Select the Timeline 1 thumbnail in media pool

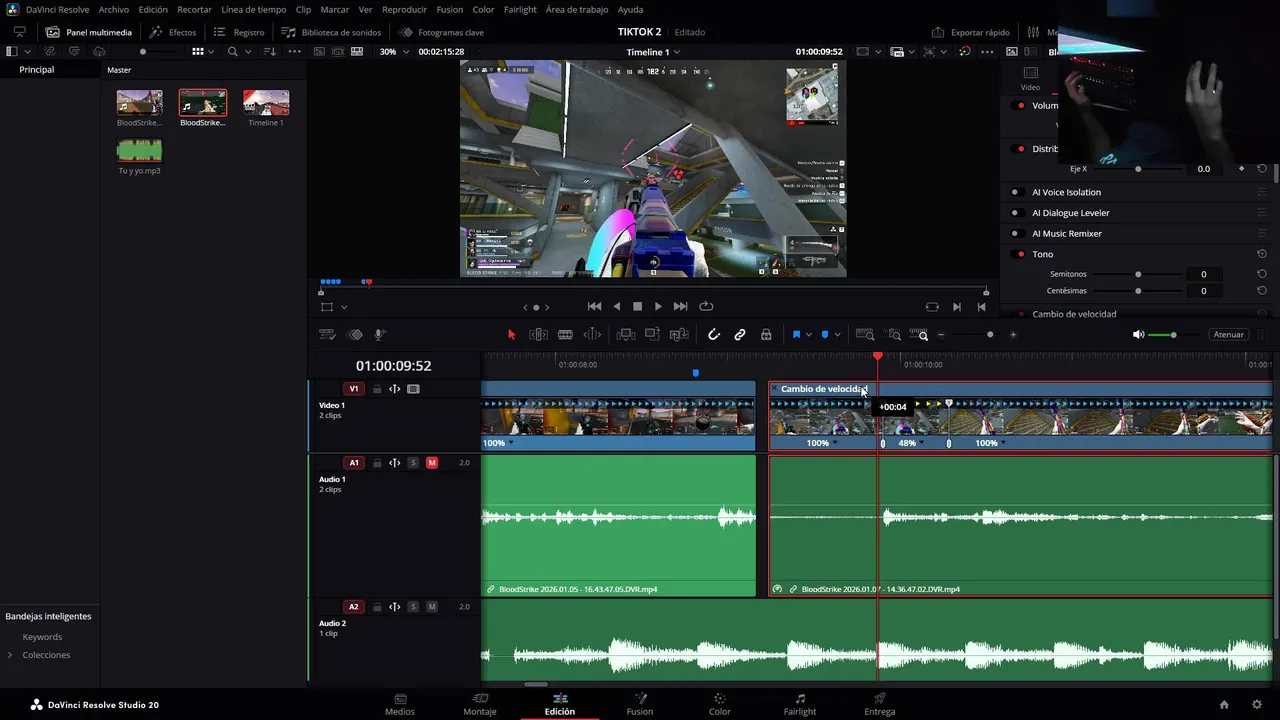coord(266,102)
